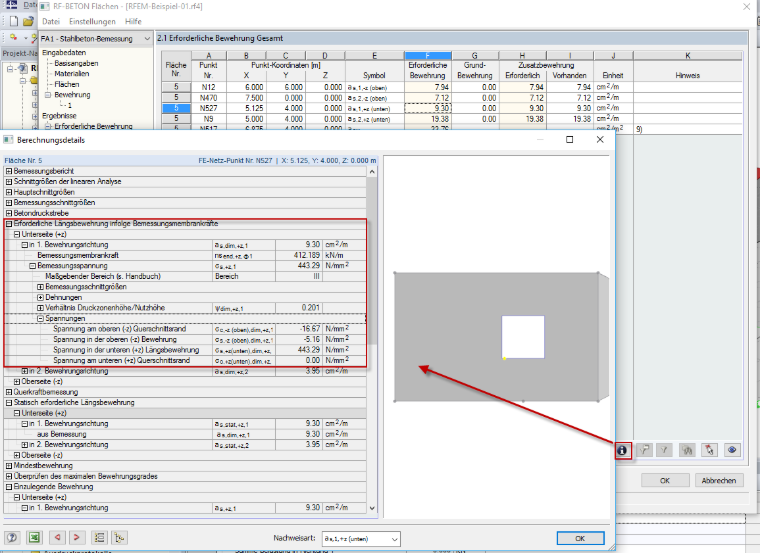Open calculation details via the info icon
760x553 pixels.
pos(623,450)
